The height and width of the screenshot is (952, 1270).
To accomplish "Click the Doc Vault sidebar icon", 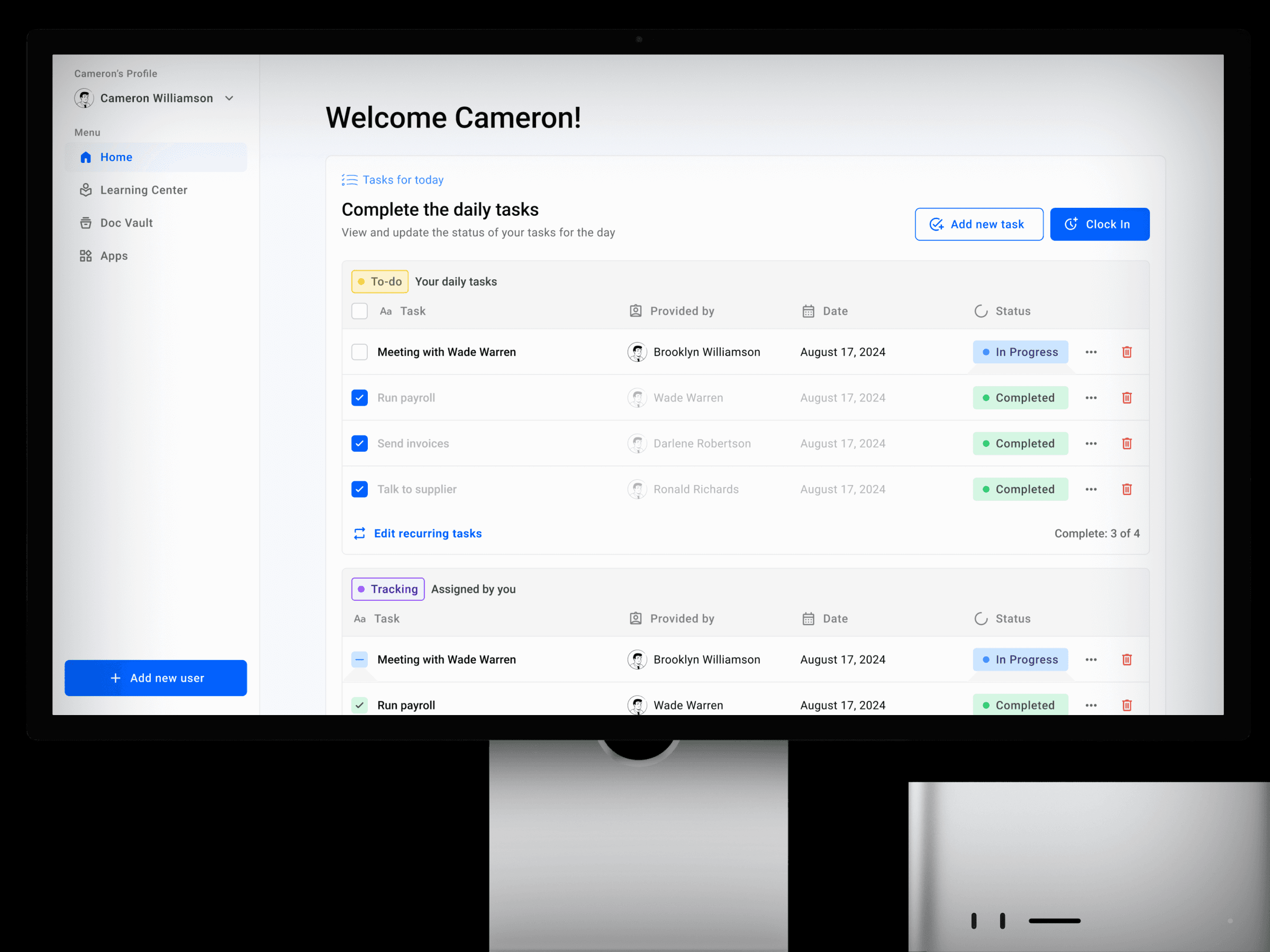I will [86, 223].
